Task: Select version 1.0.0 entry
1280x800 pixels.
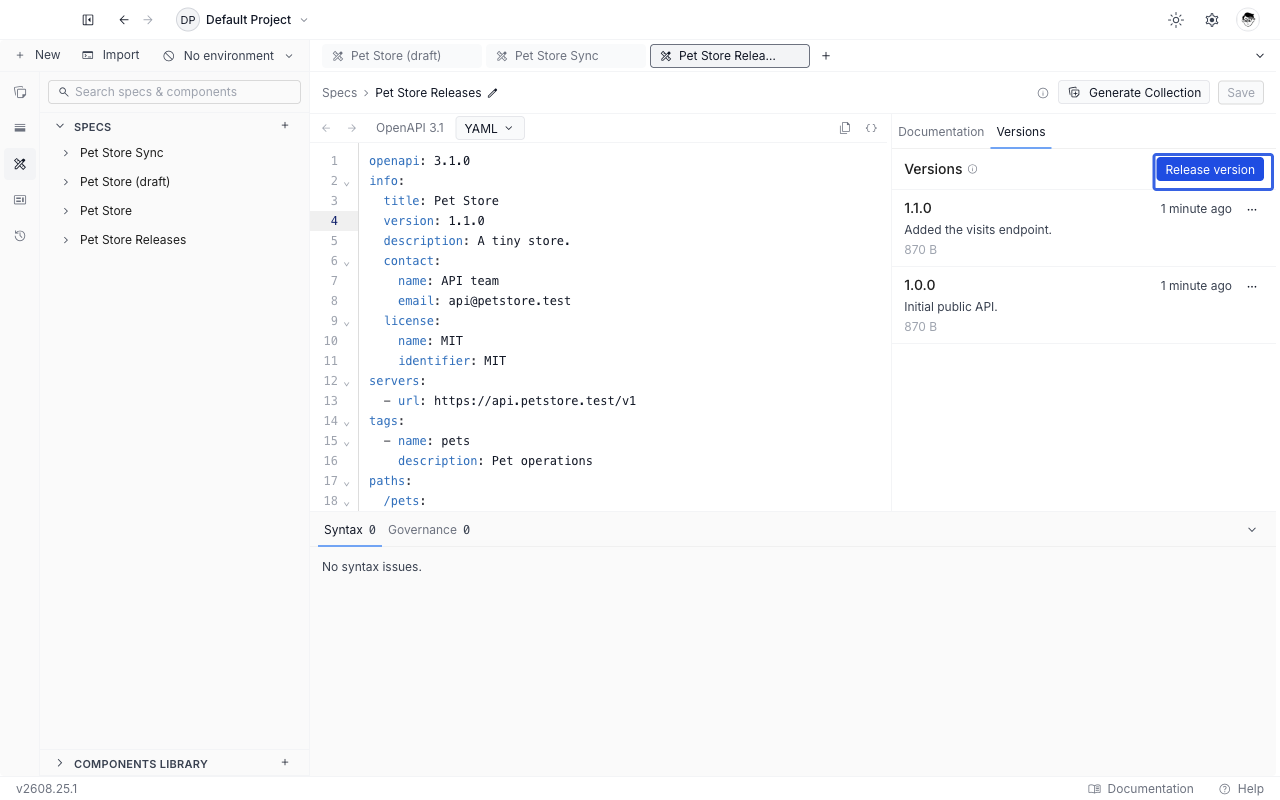Action: click(x=1083, y=305)
